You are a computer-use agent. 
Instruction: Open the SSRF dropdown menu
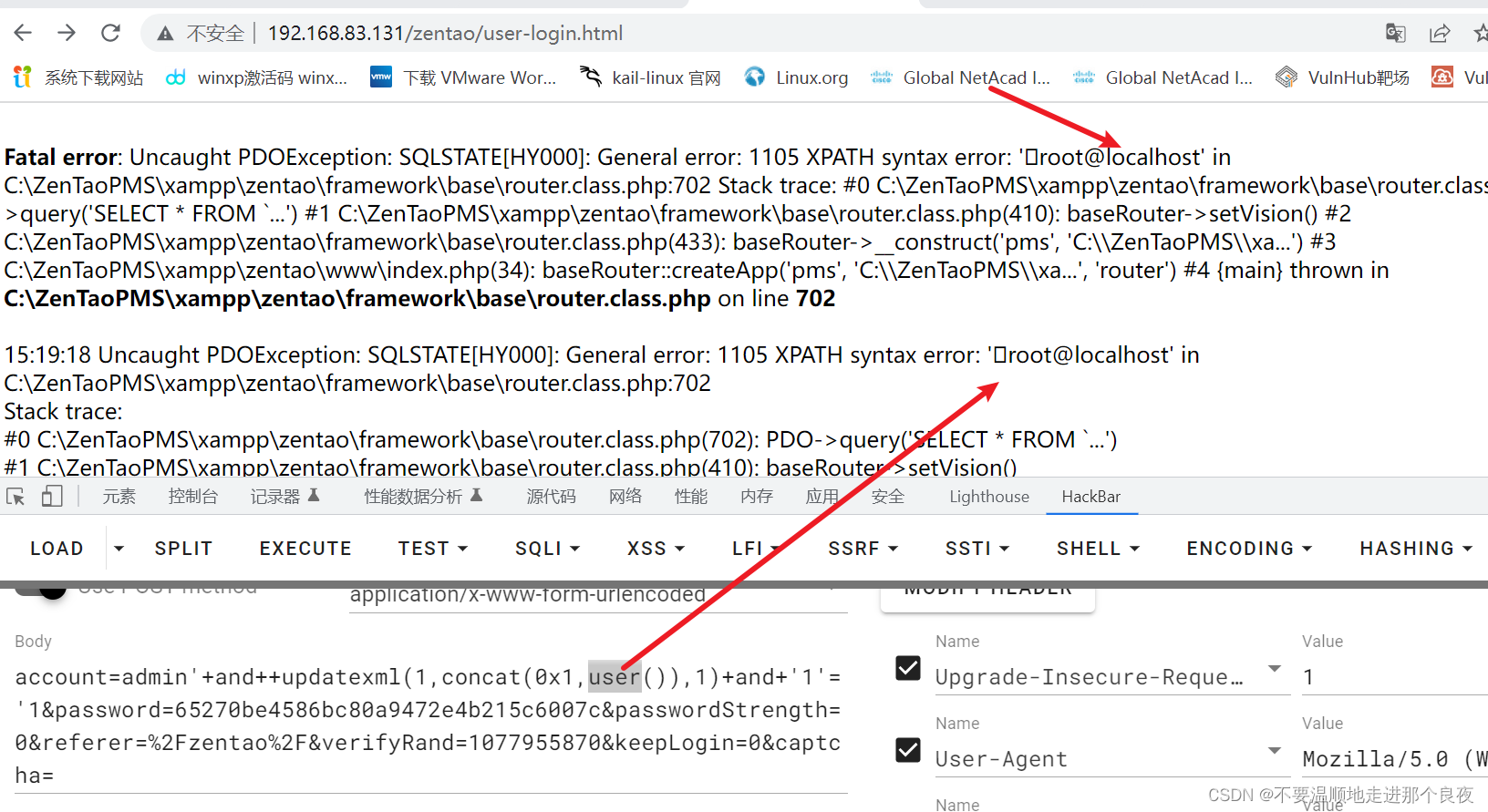(863, 549)
